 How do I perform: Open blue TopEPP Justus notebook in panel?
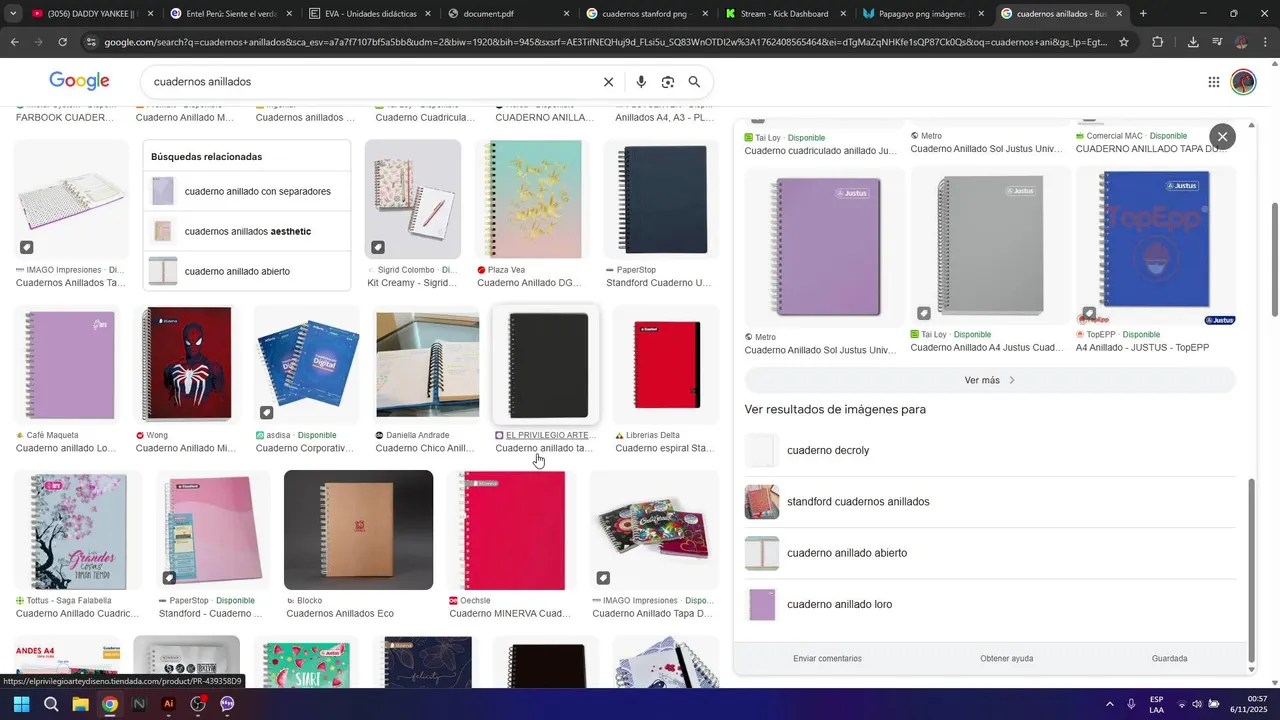1155,246
